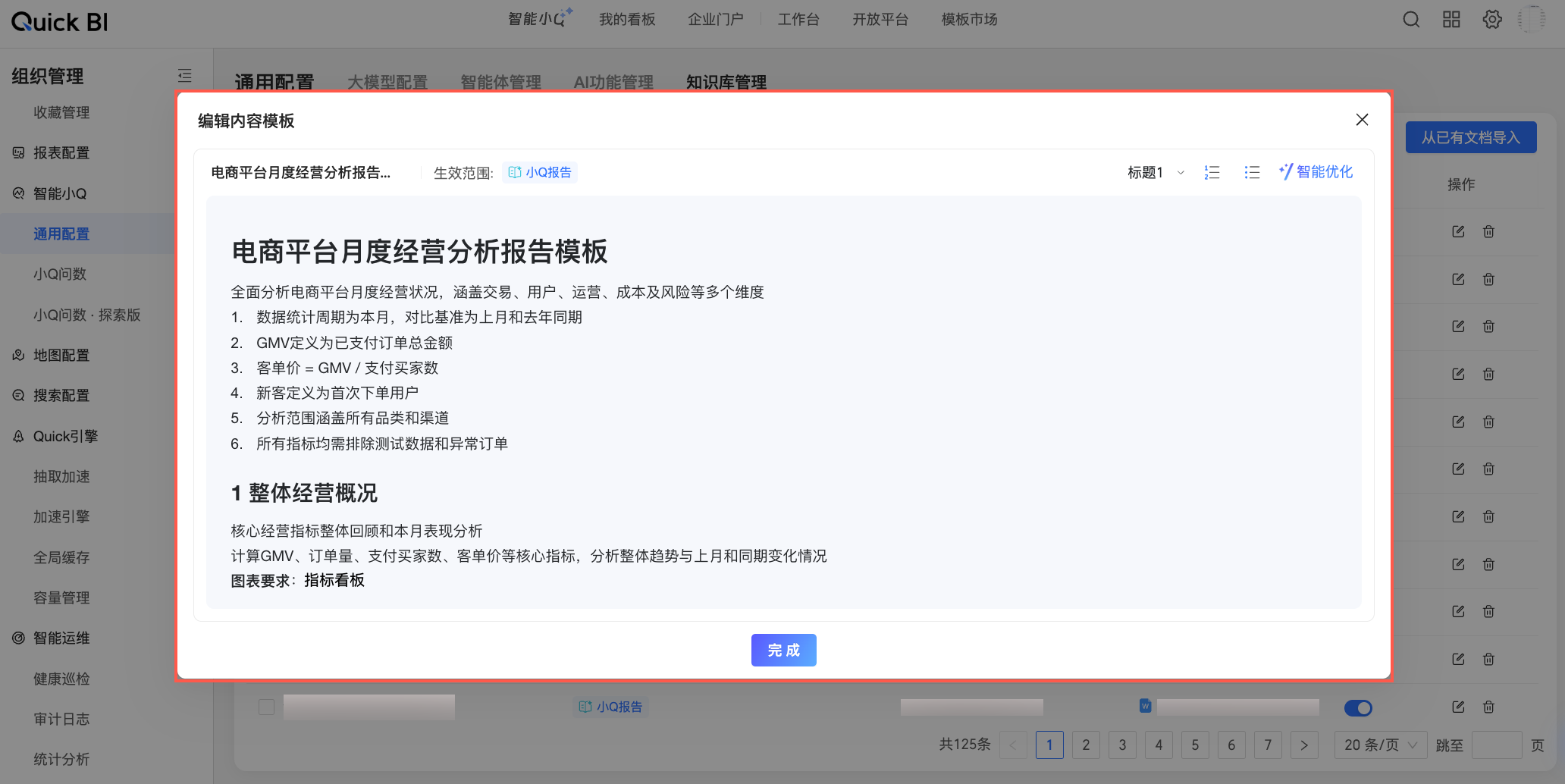
Task: Open 工作台 in top navigation
Action: pyautogui.click(x=798, y=20)
